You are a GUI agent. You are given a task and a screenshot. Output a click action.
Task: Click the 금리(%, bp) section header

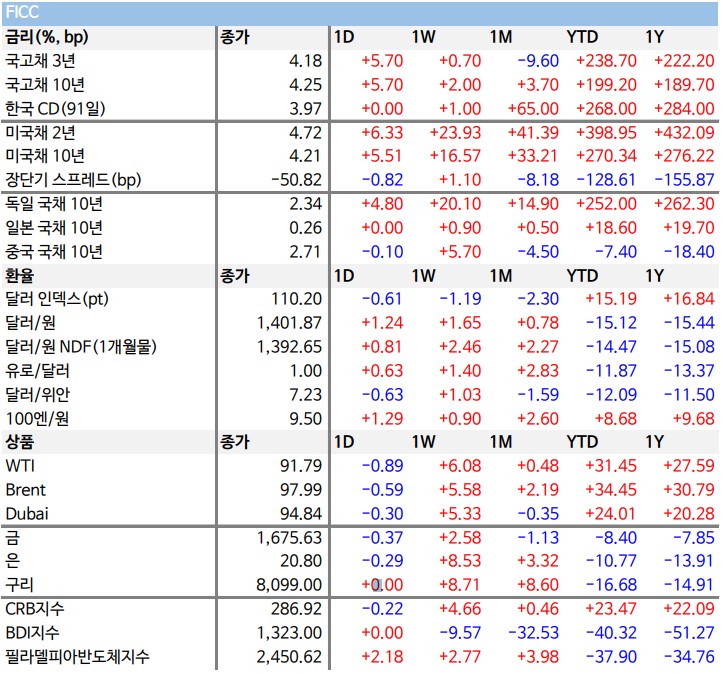click(47, 37)
